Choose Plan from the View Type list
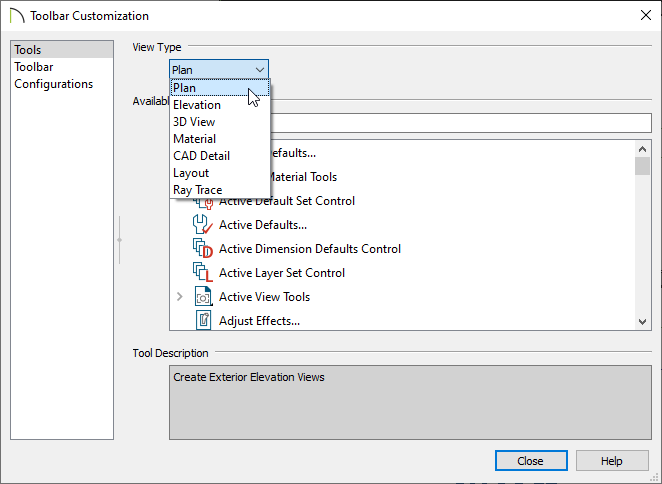This screenshot has height=484, width=662. [x=220, y=88]
